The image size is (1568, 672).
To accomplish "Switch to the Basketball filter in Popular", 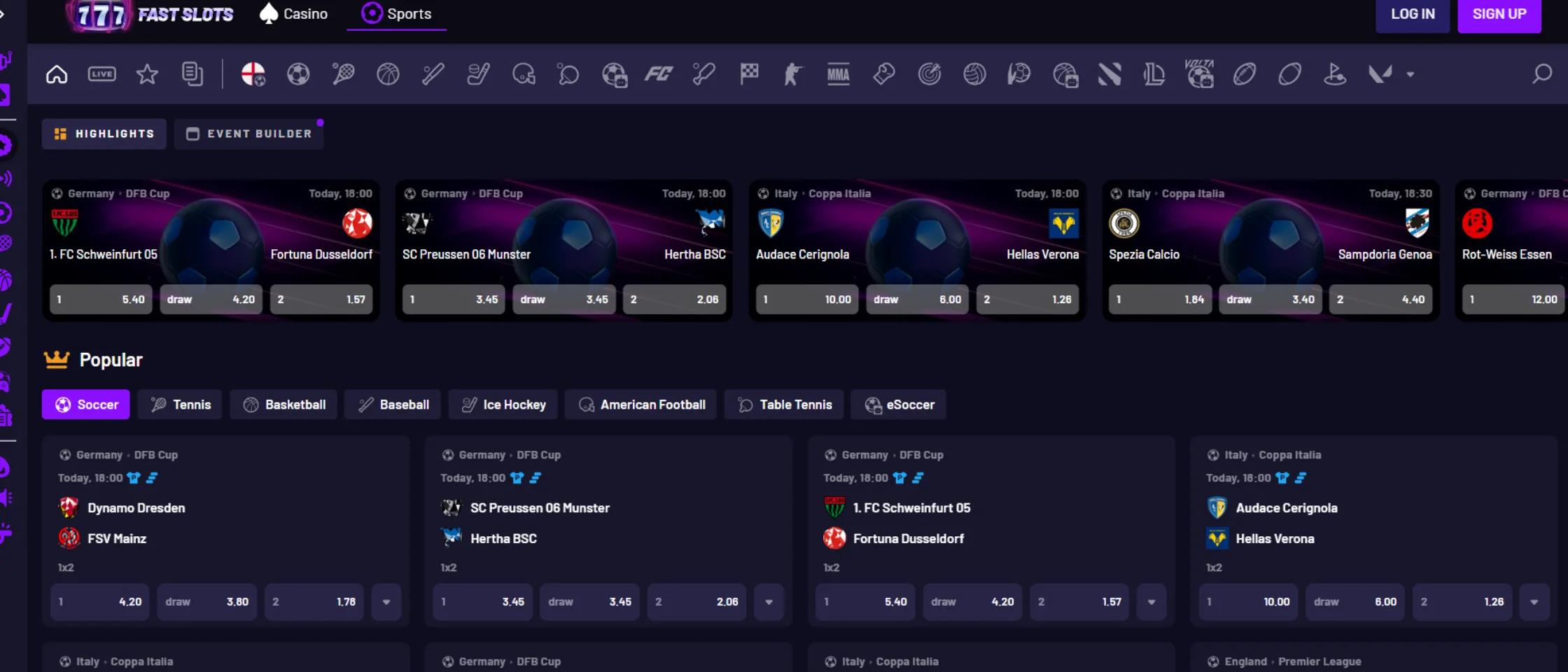I will tap(283, 404).
